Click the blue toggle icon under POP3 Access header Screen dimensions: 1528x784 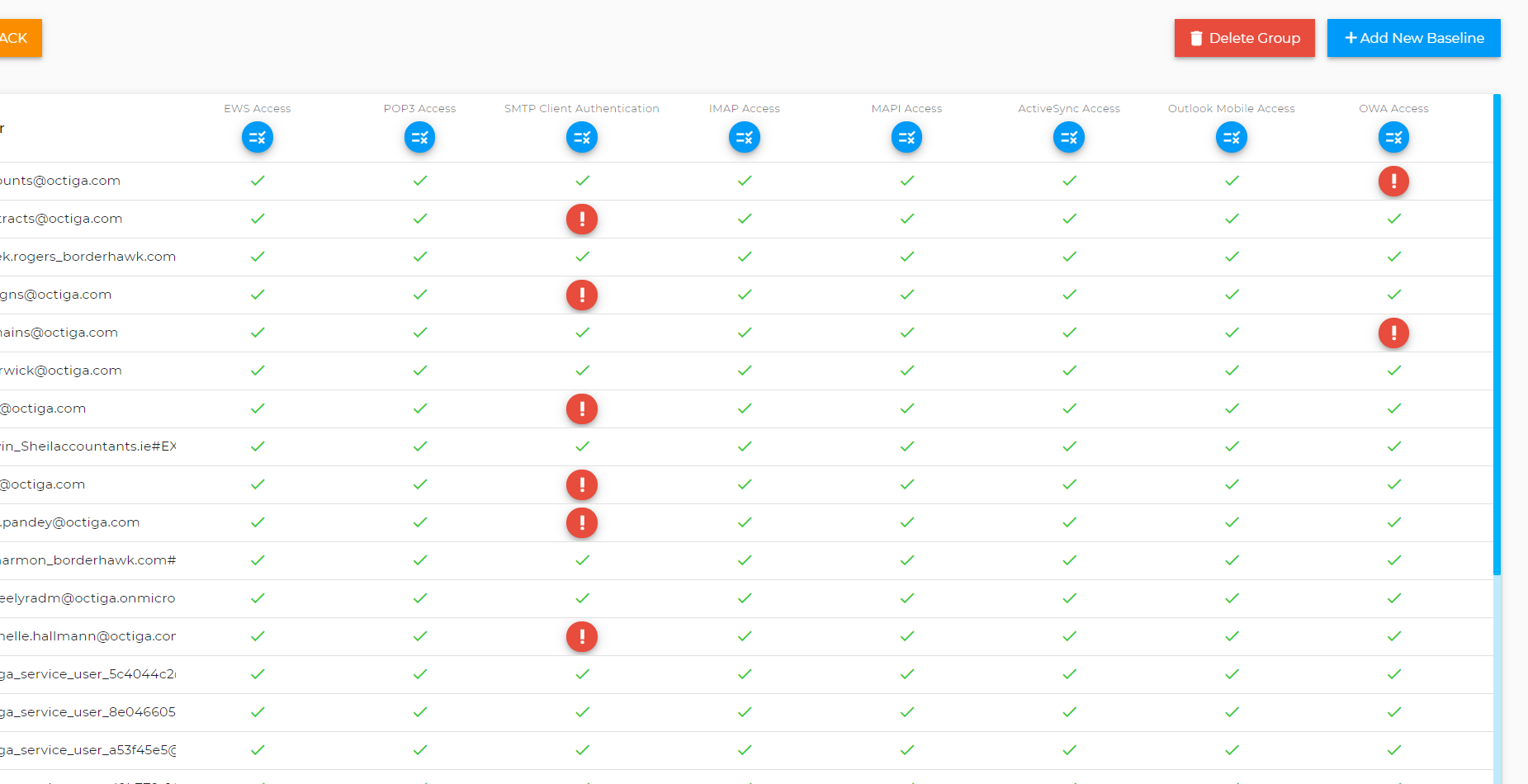[x=419, y=138]
